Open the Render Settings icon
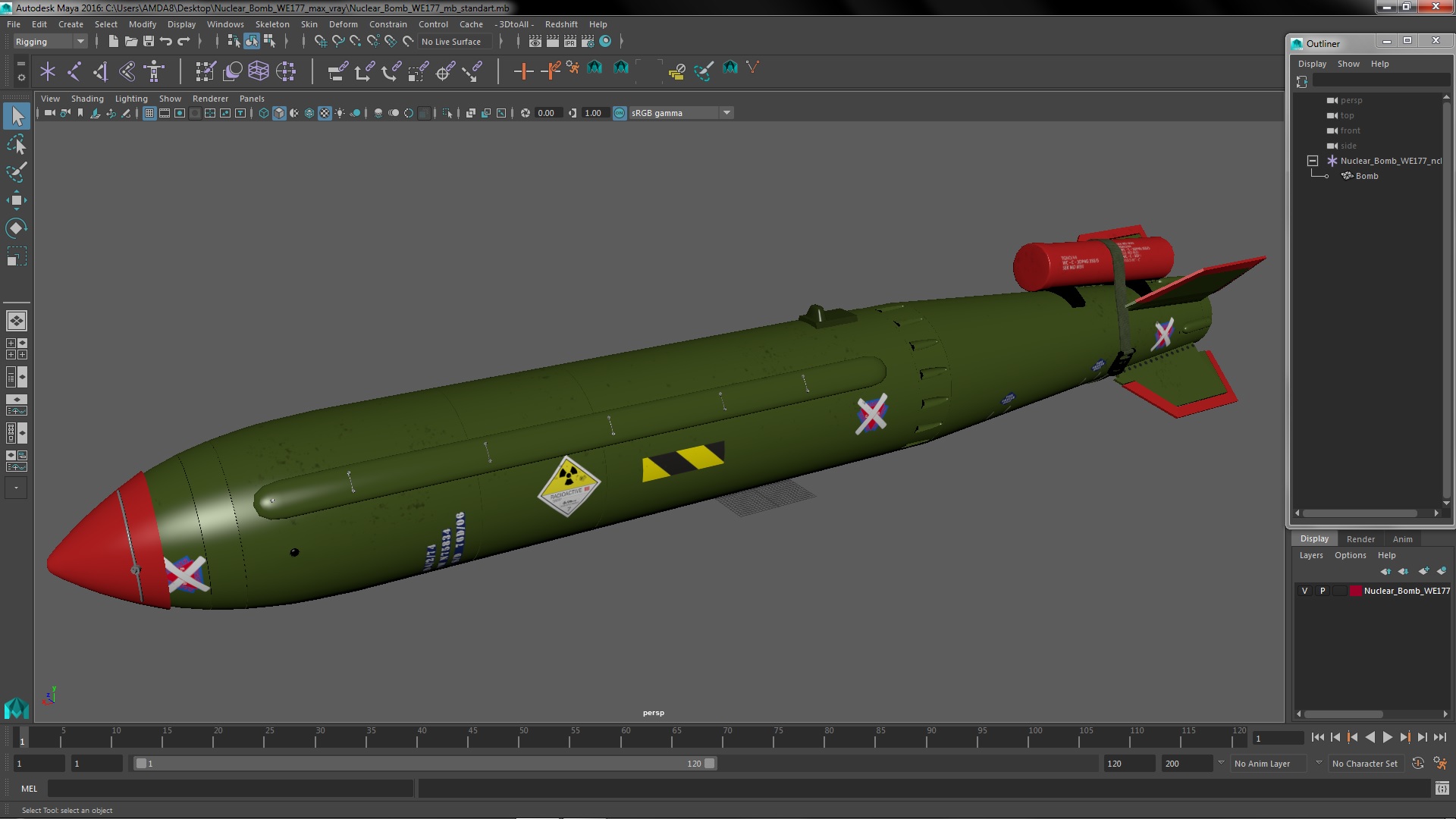Image resolution: width=1456 pixels, height=819 pixels. (x=588, y=42)
